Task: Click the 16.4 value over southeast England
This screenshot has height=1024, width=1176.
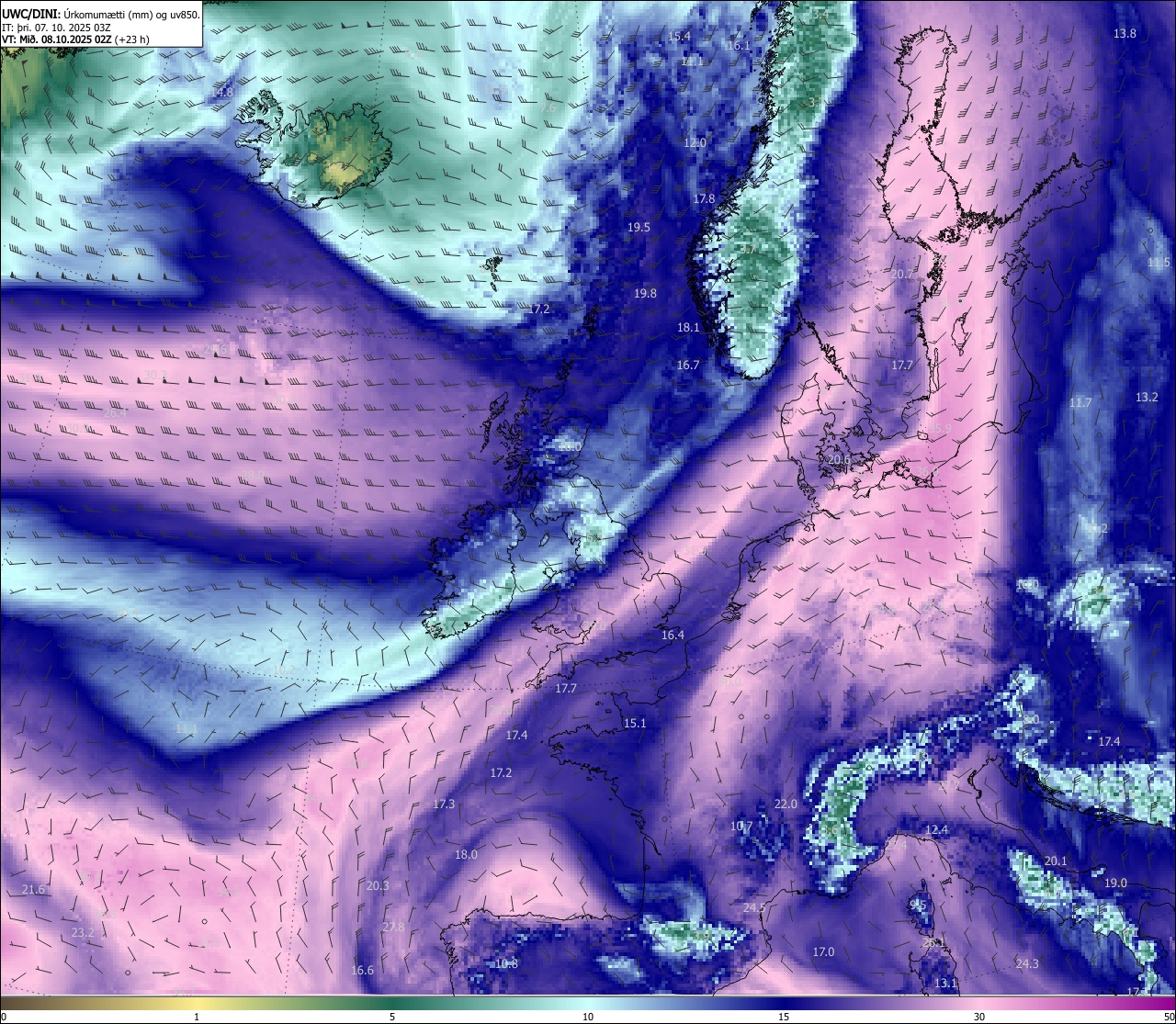Action: coord(673,635)
